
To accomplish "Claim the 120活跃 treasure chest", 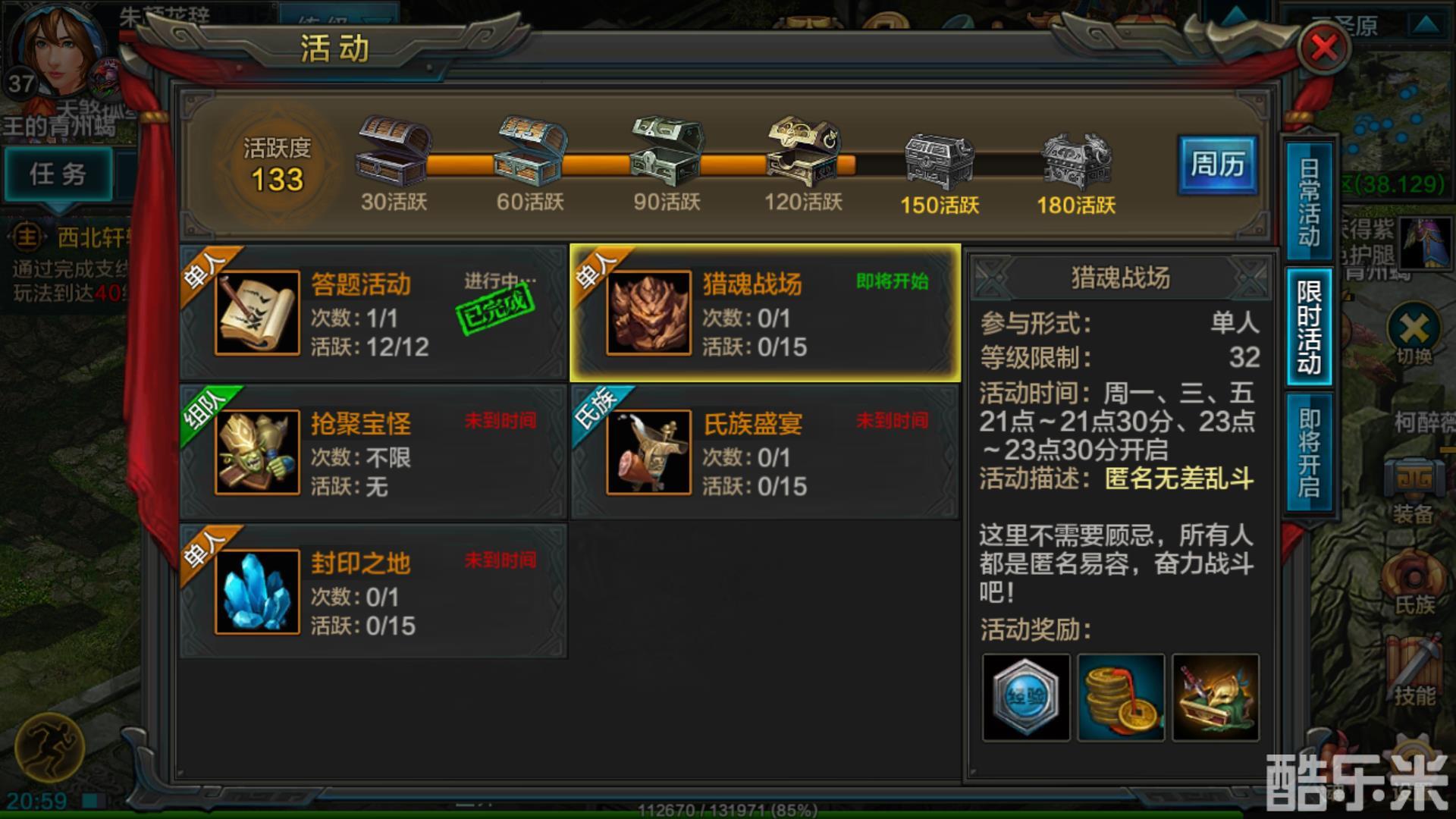I will (803, 152).
